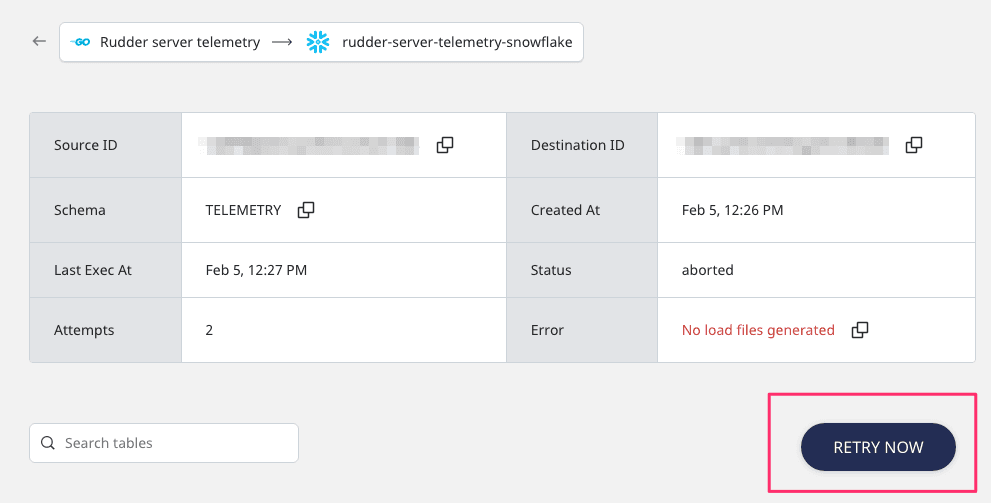Click the search magnifier icon
The image size is (991, 503).
(x=47, y=443)
